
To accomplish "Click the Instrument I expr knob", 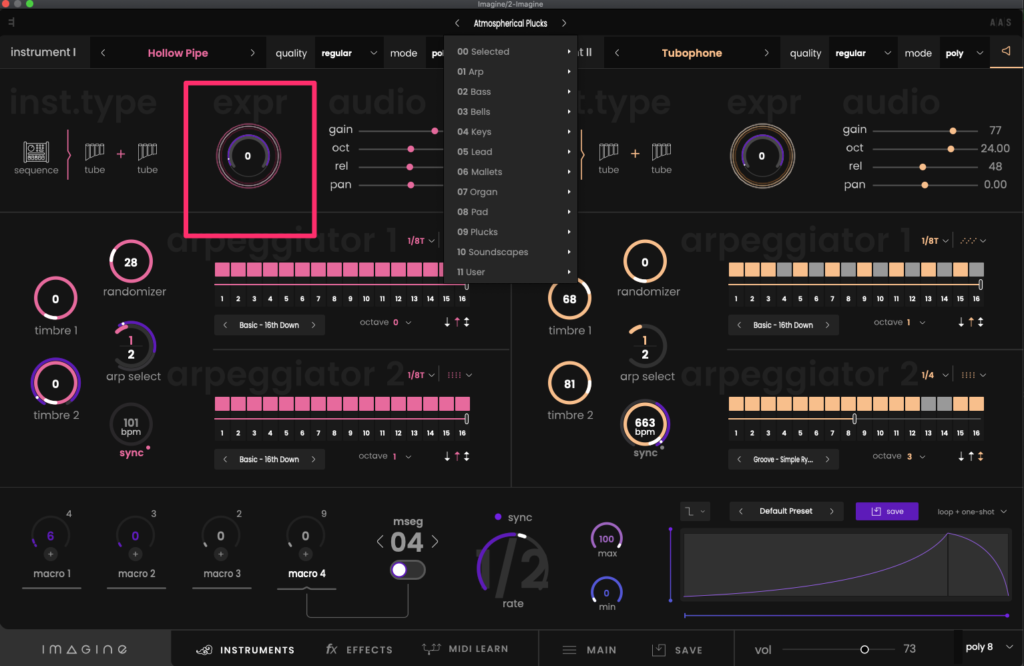I will [248, 156].
